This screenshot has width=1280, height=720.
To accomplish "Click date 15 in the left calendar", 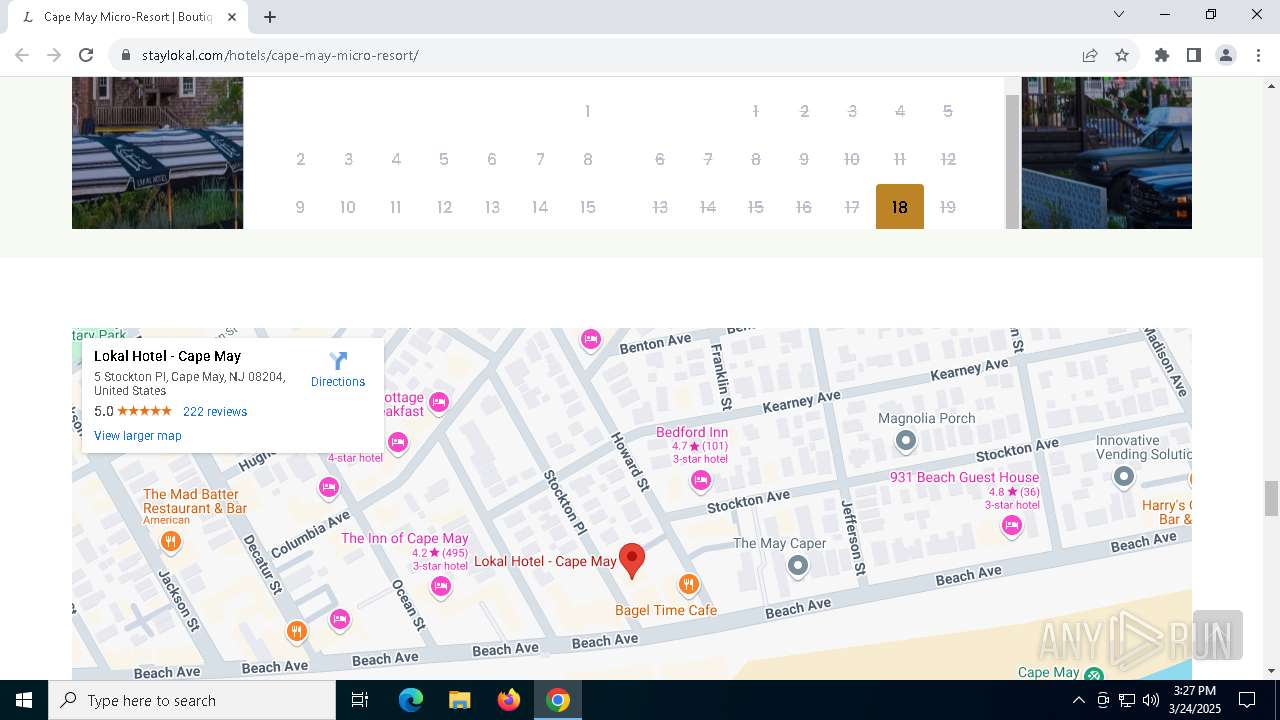I will click(x=588, y=207).
